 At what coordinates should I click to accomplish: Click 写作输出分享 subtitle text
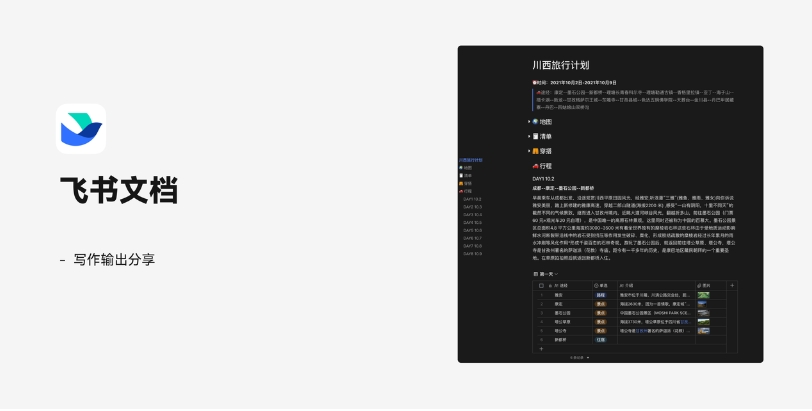click(114, 259)
